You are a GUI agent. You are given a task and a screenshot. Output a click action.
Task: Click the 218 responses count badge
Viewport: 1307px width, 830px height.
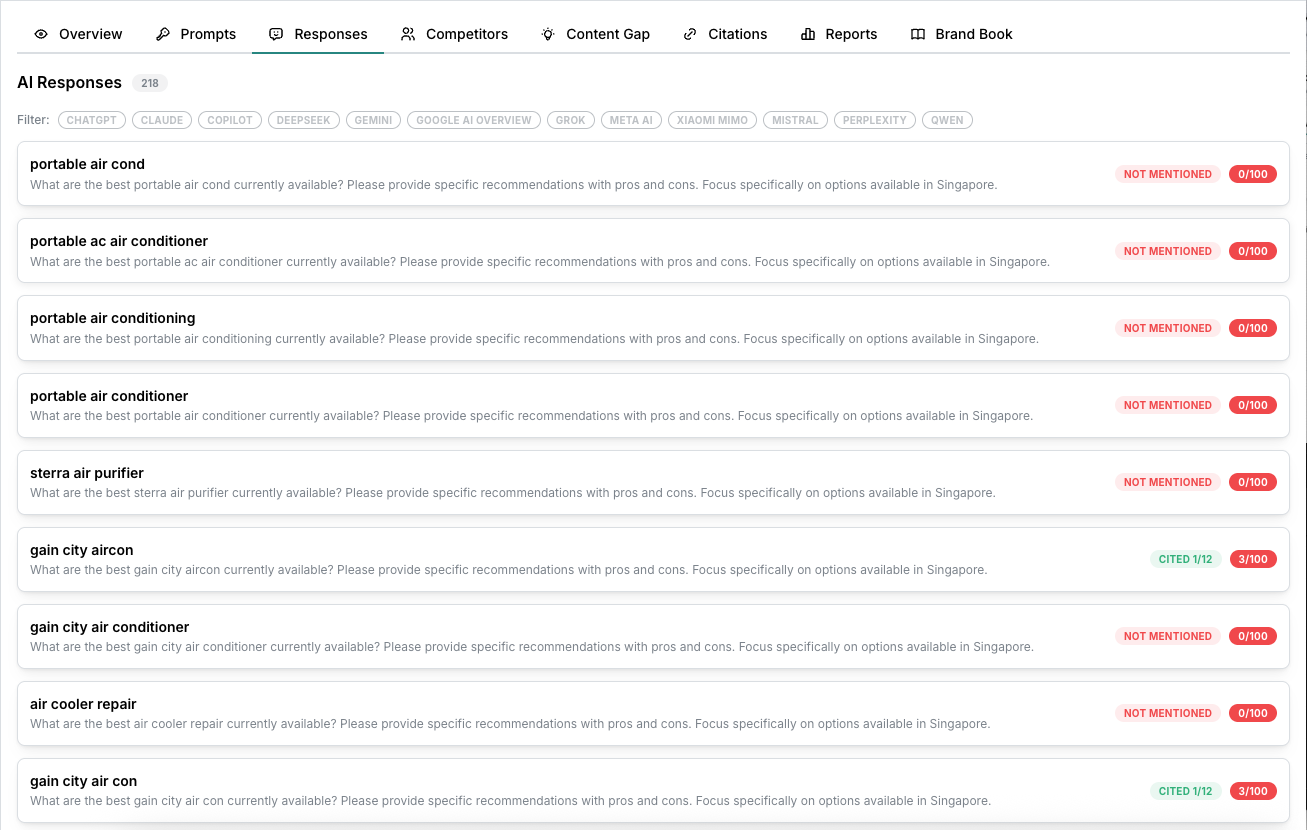(150, 83)
